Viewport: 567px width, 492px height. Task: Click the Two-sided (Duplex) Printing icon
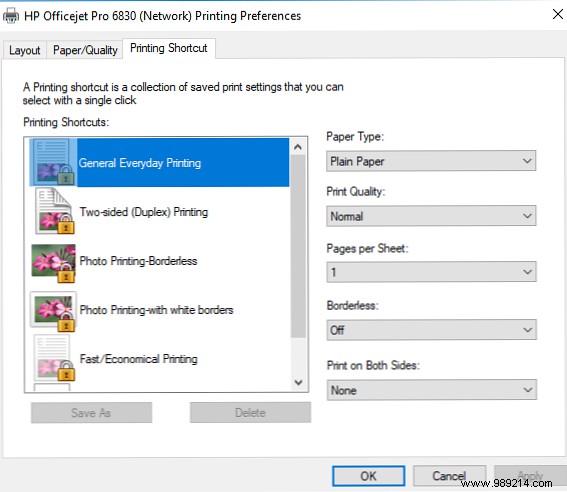coord(54,211)
